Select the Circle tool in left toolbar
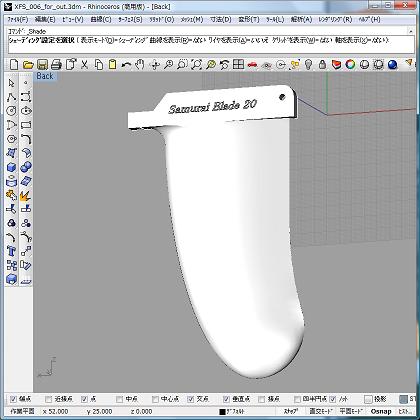The width and height of the screenshot is (420, 420). [x=12, y=111]
